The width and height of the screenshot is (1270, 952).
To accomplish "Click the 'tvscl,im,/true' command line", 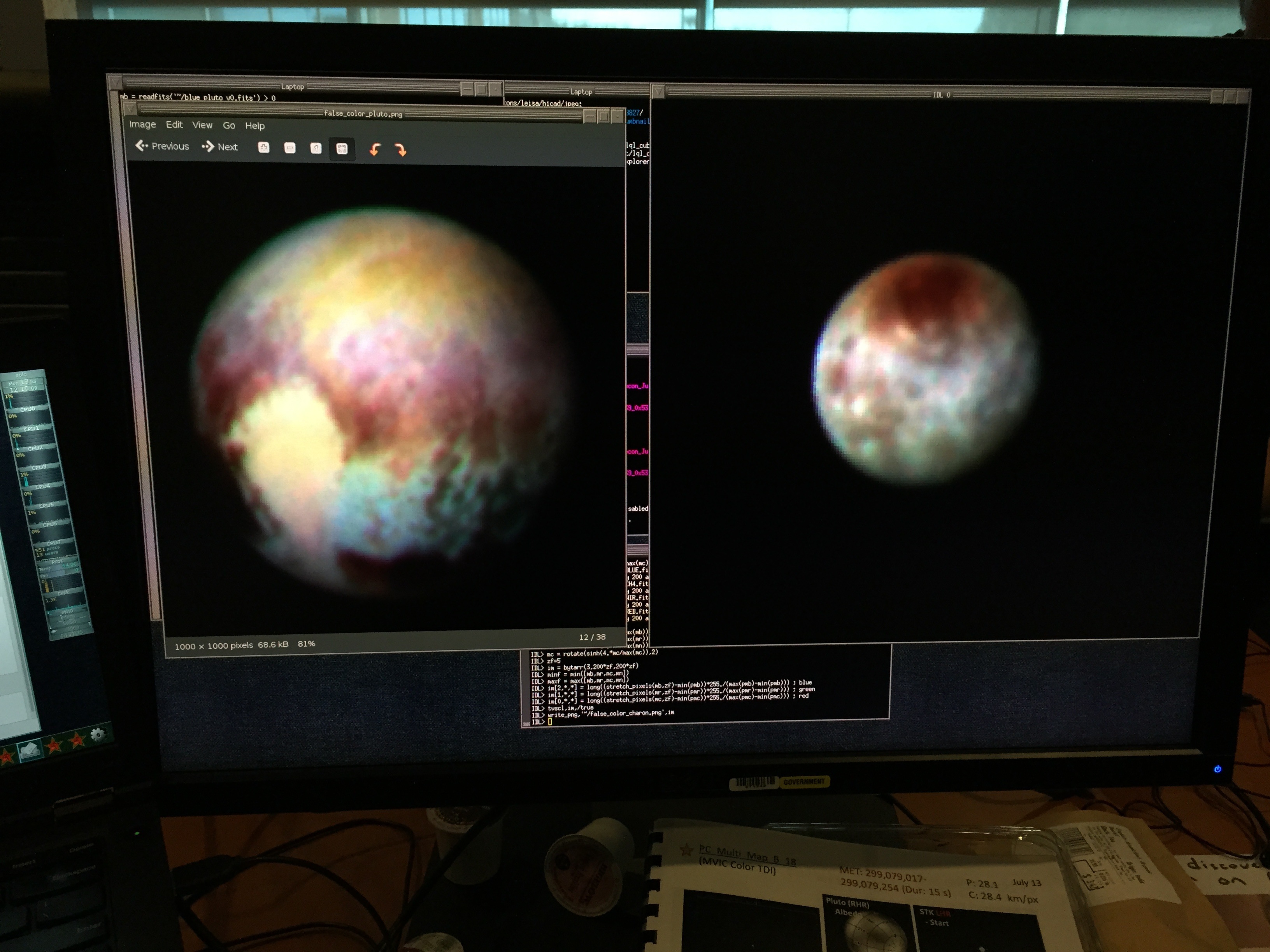I will pos(563,707).
